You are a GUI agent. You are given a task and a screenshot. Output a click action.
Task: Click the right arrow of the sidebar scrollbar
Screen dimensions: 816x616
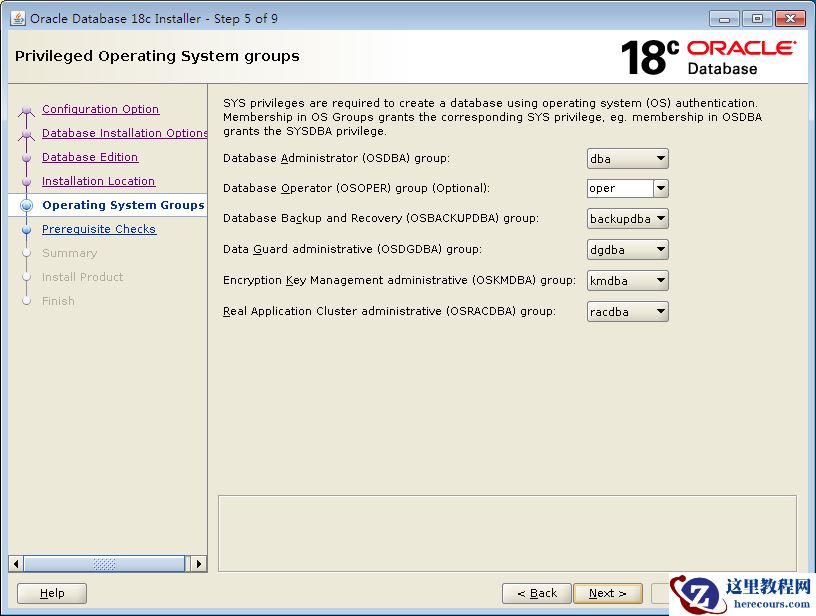point(199,564)
